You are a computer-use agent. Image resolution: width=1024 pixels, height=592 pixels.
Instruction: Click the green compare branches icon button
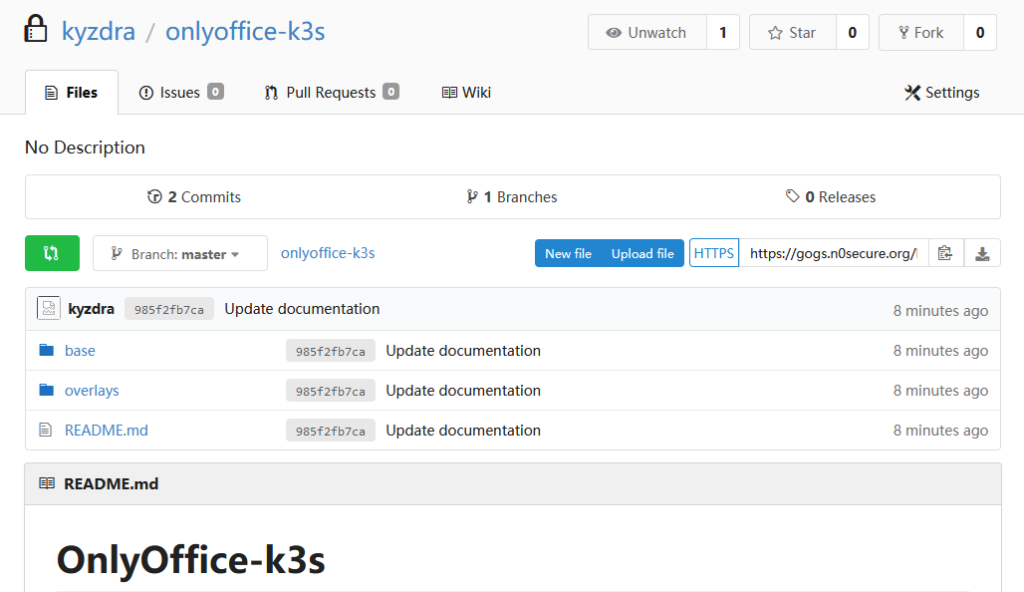pyautogui.click(x=52, y=253)
